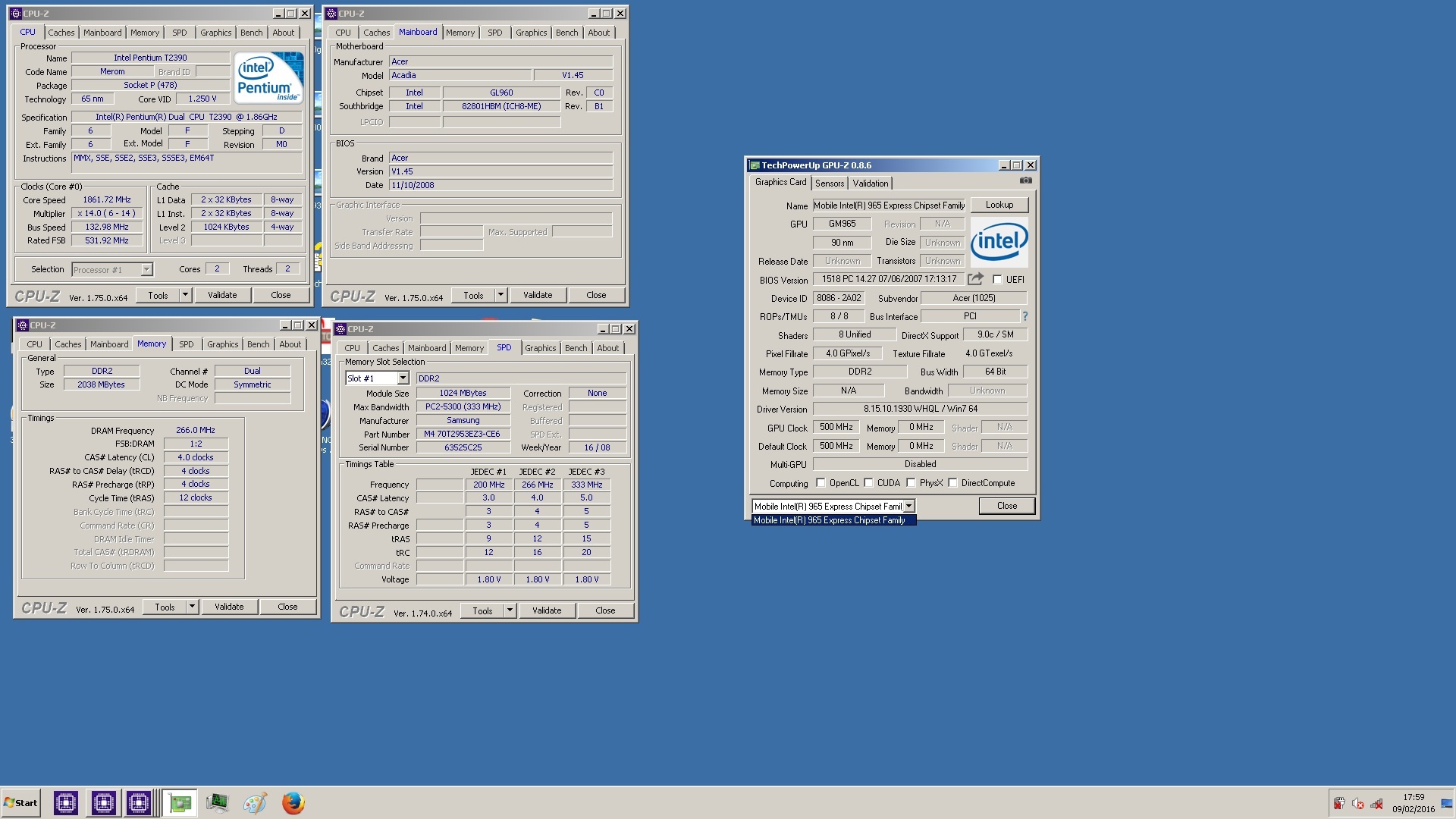Click Validate in the CPU tab window
Viewport: 1456px width, 819px height.
click(x=222, y=295)
